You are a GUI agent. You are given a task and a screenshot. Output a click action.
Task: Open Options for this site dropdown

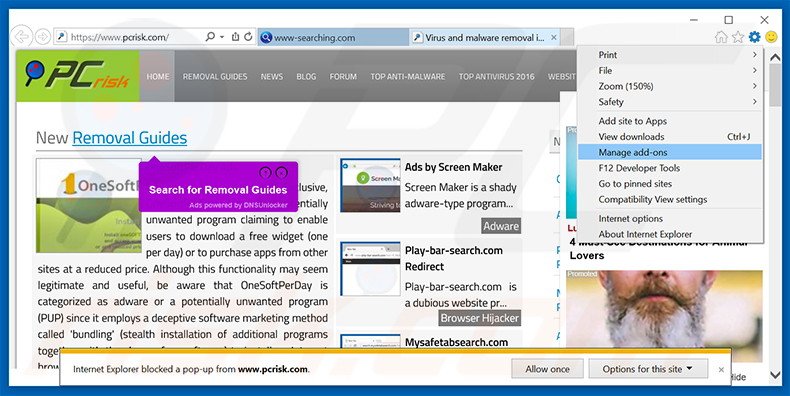click(x=648, y=369)
